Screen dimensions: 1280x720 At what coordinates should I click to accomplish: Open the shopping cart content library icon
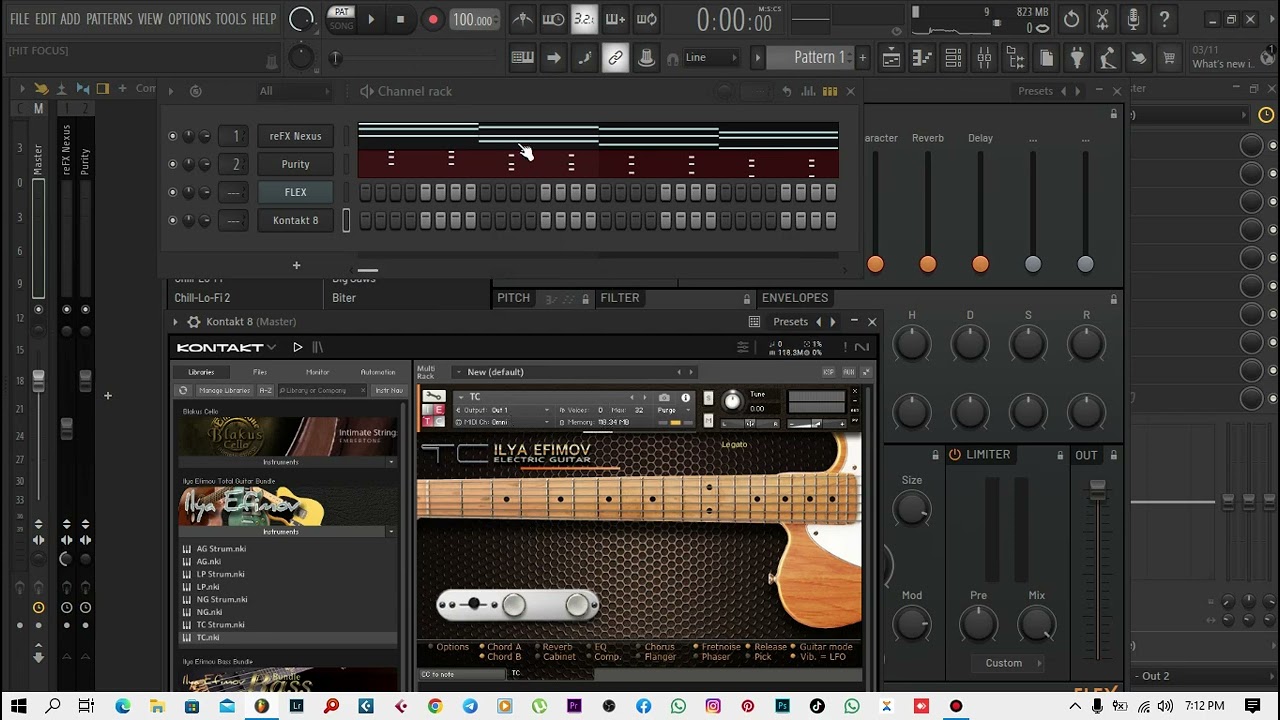pyautogui.click(x=1169, y=58)
